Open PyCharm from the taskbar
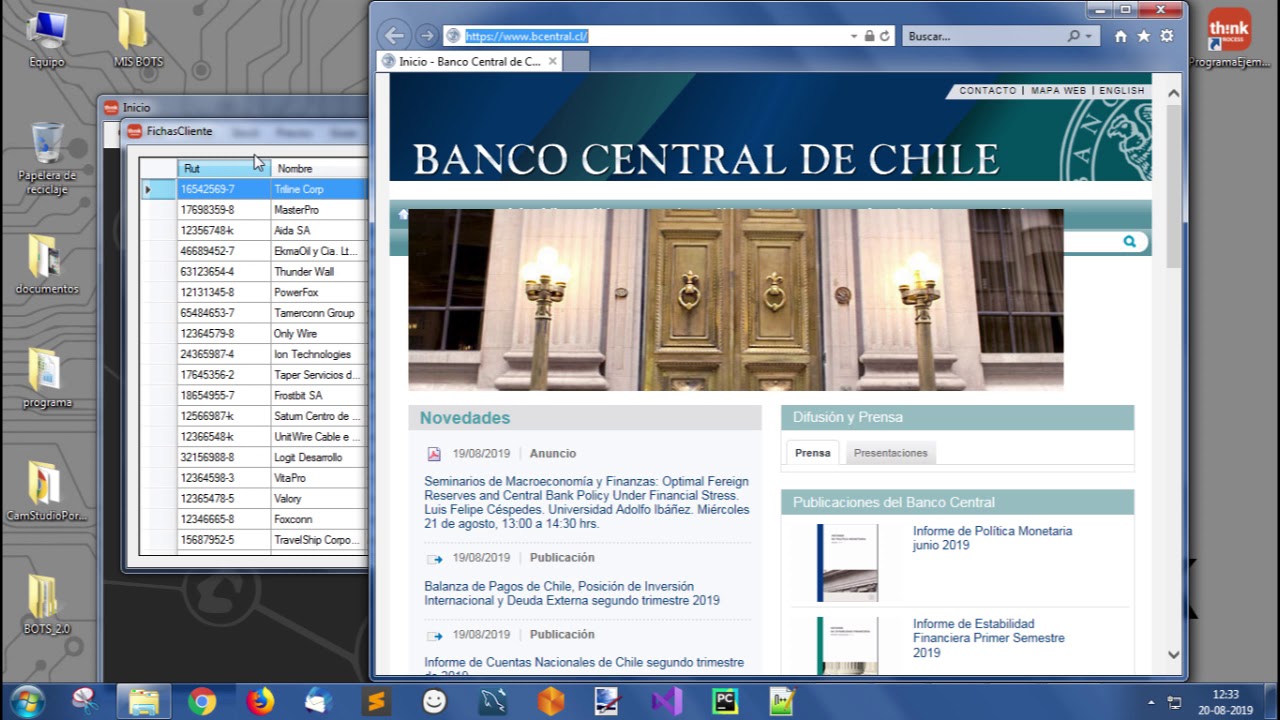The image size is (1280, 720). 724,702
